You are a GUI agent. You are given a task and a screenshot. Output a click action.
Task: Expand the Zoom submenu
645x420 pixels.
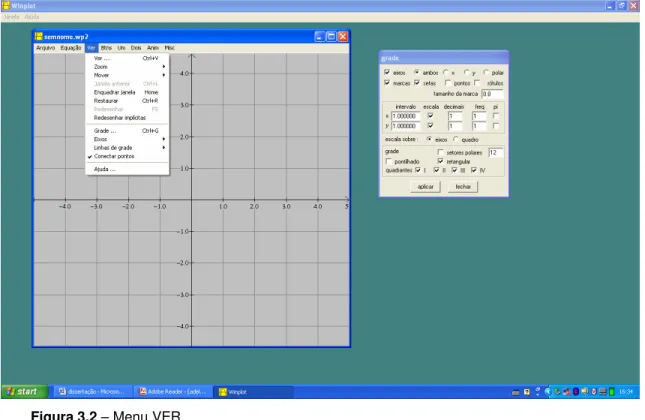tap(127, 67)
